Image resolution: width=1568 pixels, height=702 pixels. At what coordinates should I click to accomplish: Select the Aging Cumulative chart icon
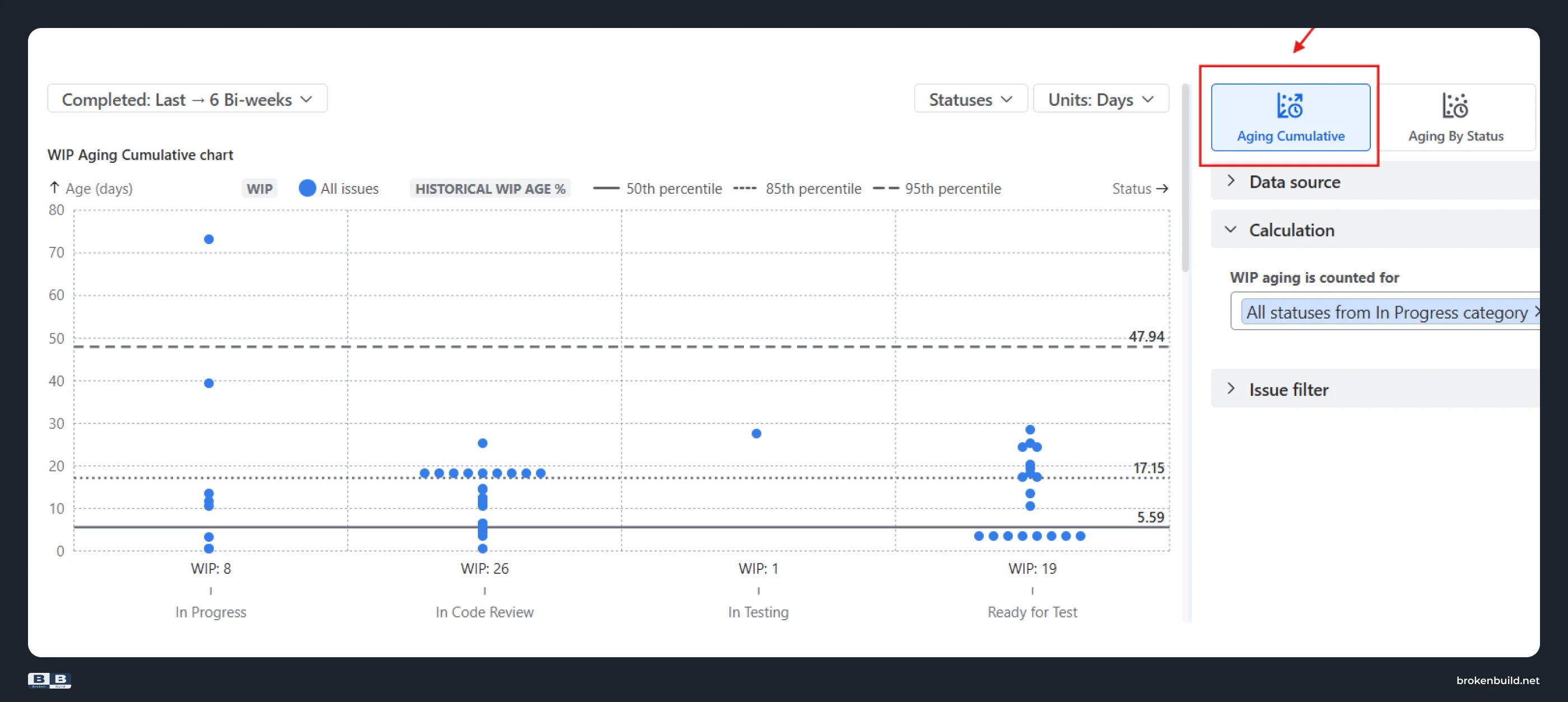click(x=1289, y=106)
